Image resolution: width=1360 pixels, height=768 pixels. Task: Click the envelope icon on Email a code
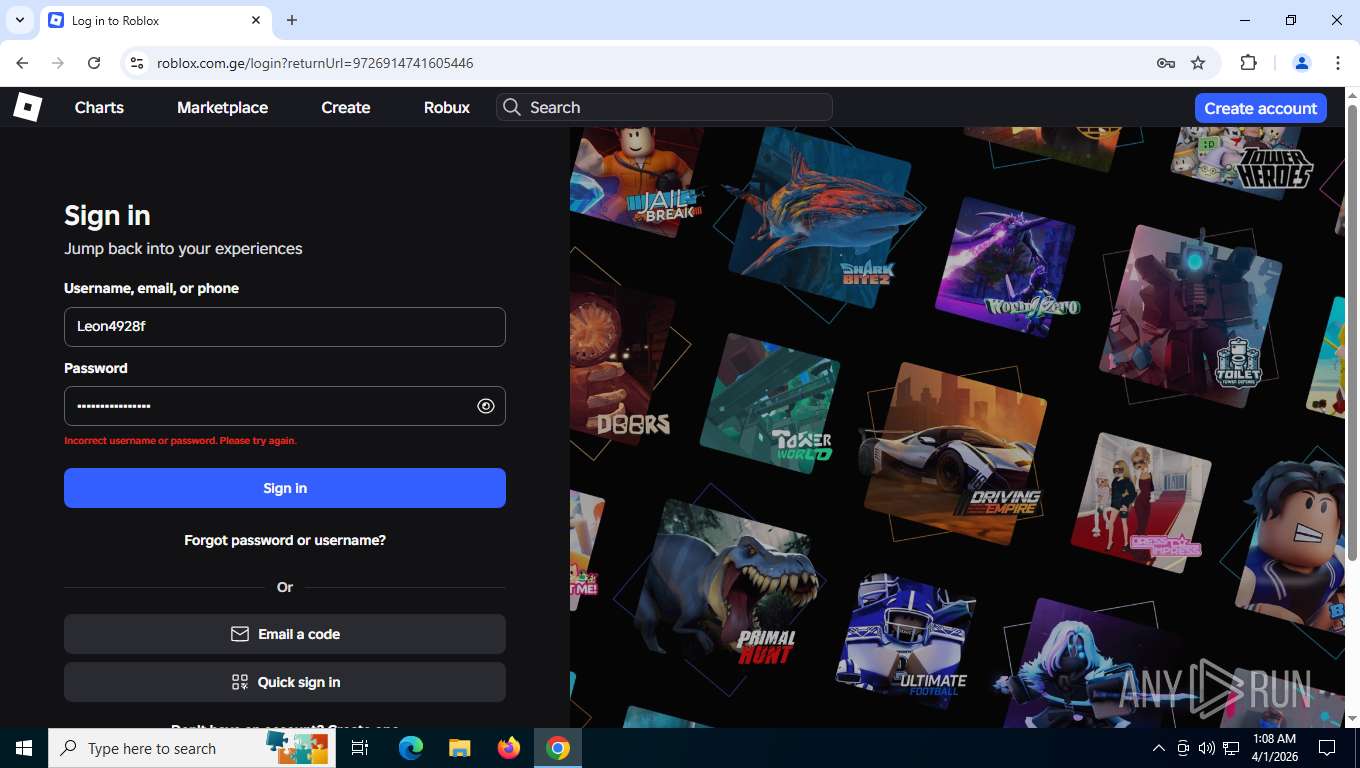pos(240,634)
